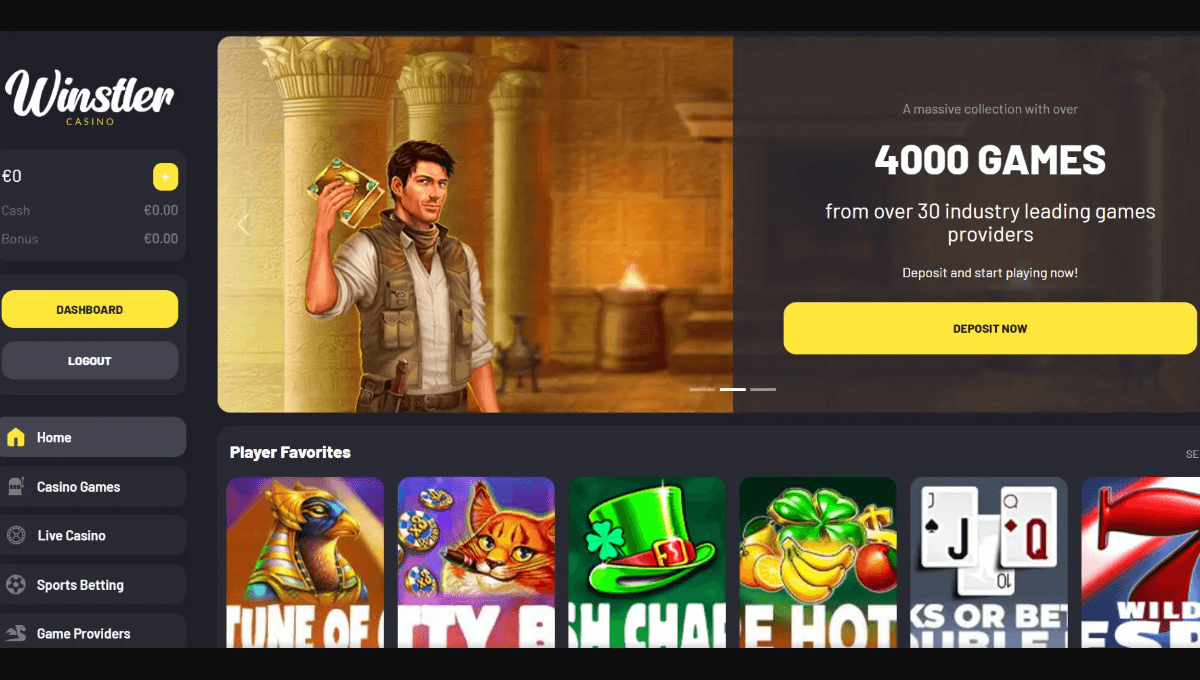Click the Sports Betting soccer ball icon
1200x680 pixels.
point(15,584)
